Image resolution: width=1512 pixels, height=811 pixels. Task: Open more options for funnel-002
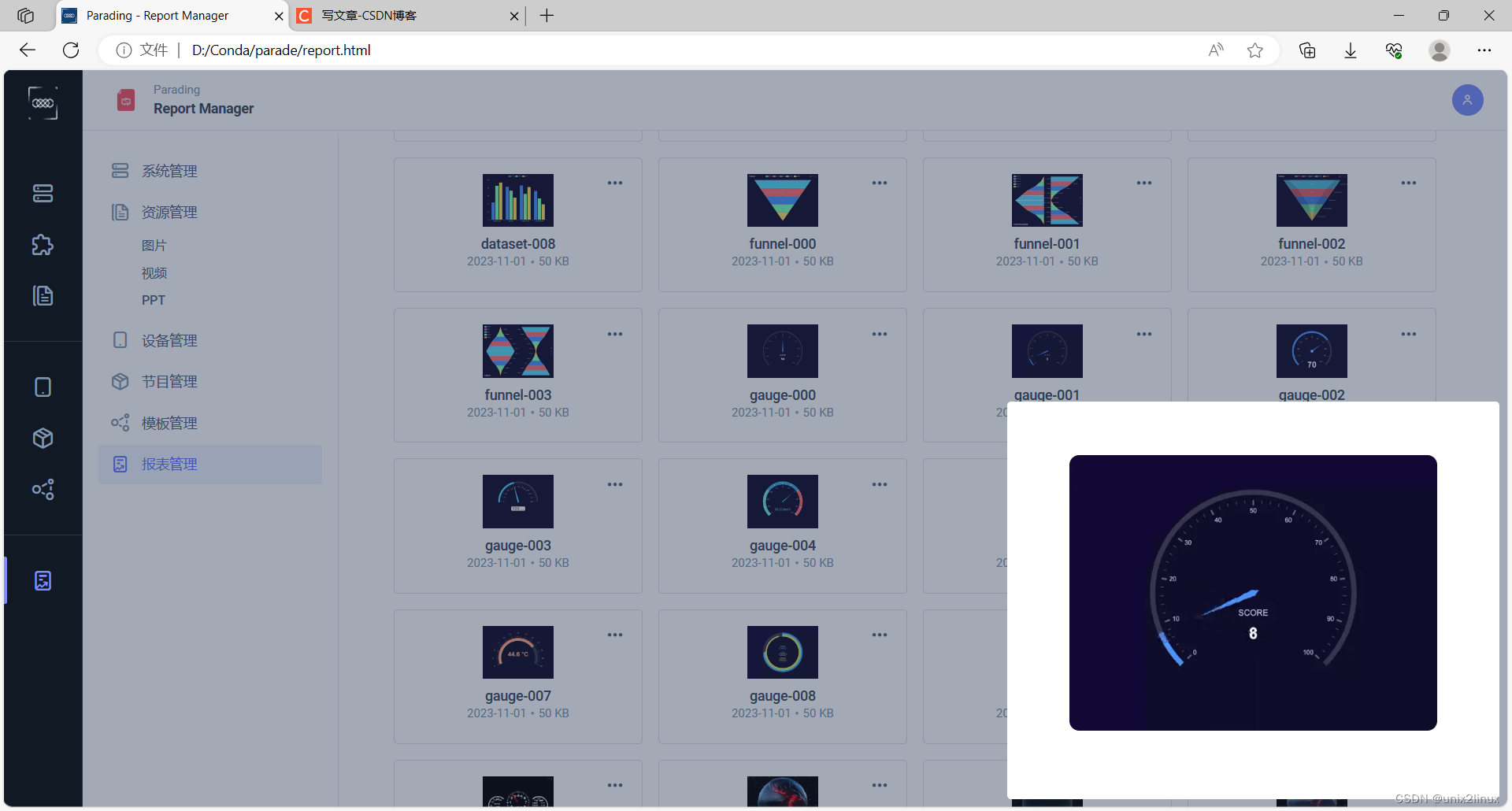pyautogui.click(x=1409, y=183)
